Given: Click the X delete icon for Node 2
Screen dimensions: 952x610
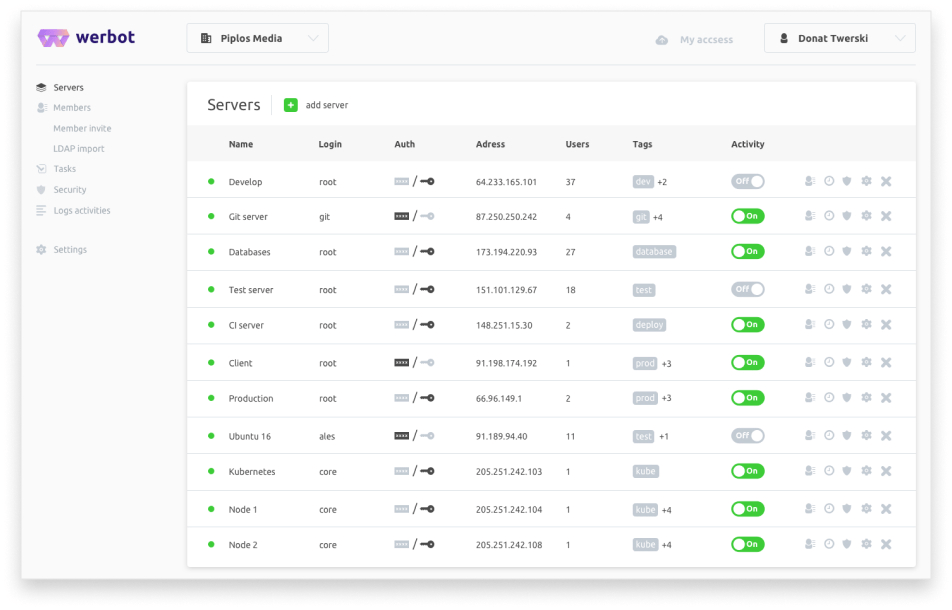Looking at the screenshot, I should click(886, 544).
